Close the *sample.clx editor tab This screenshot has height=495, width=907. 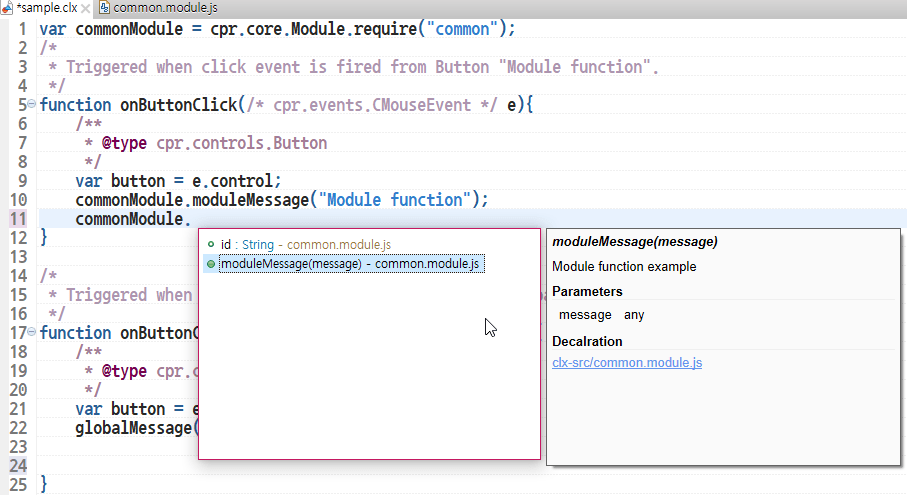(85, 9)
